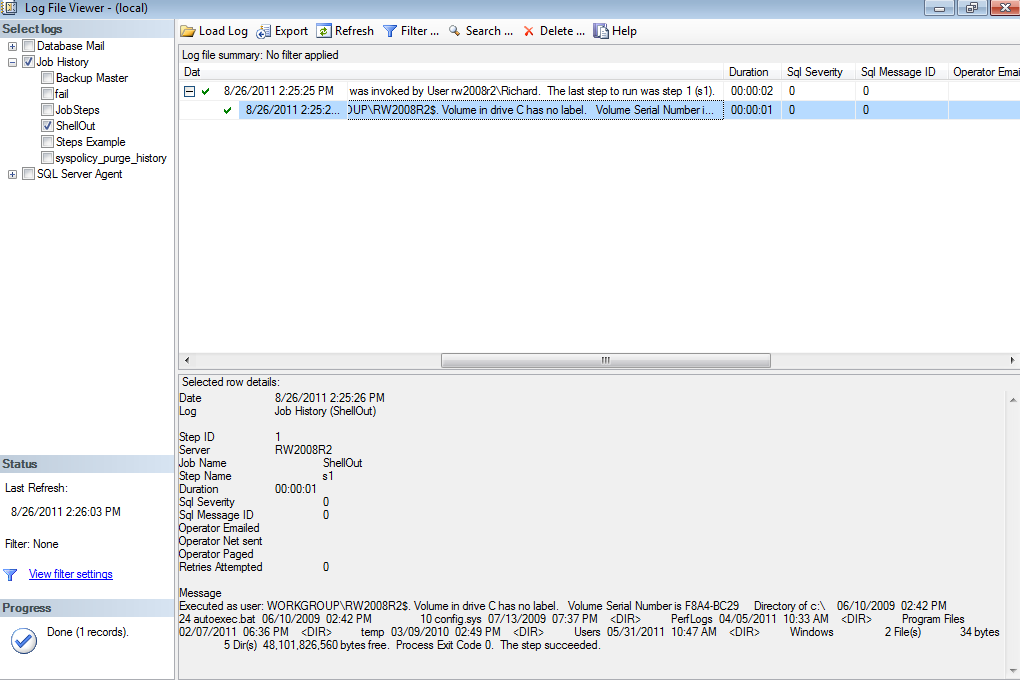Click 'Done (1 records).' progress text
The height and width of the screenshot is (680, 1020).
pos(88,632)
